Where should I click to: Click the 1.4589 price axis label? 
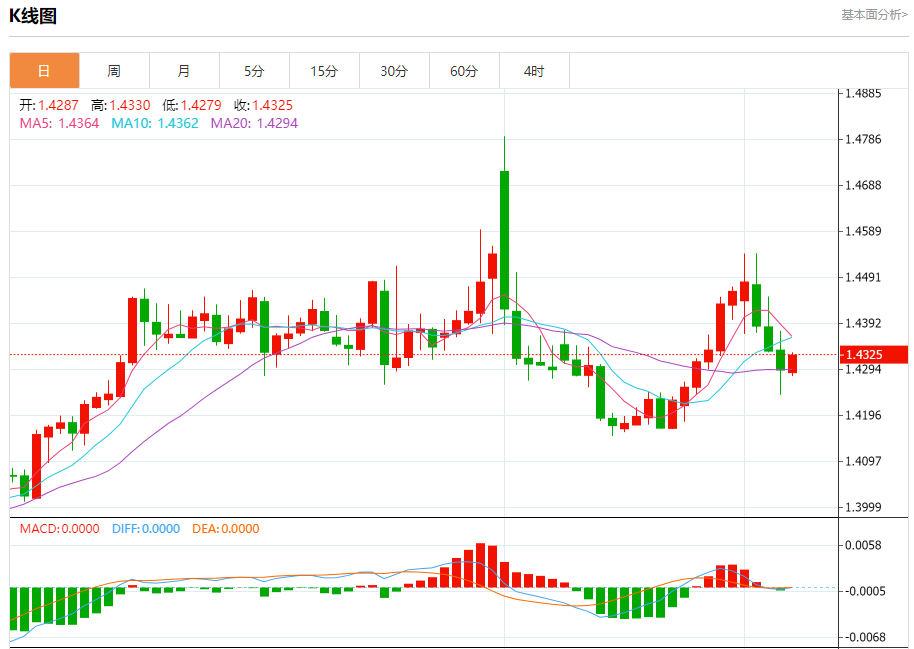point(863,231)
